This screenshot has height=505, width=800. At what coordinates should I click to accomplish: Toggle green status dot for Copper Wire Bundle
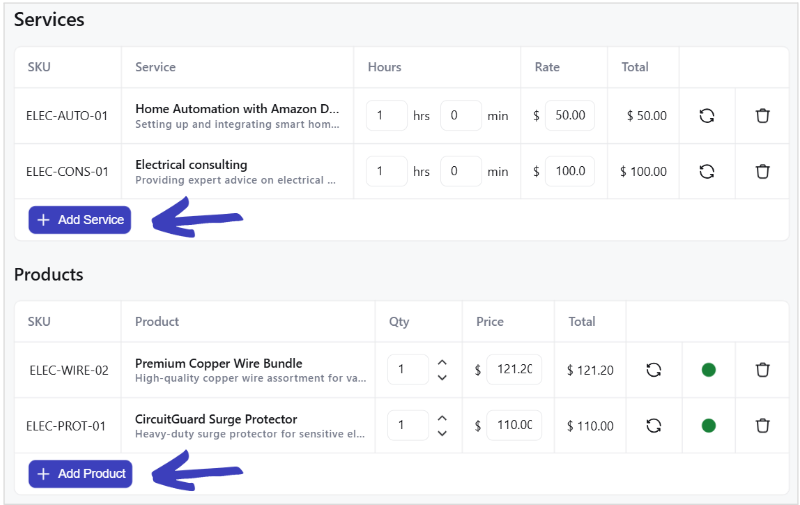click(708, 370)
